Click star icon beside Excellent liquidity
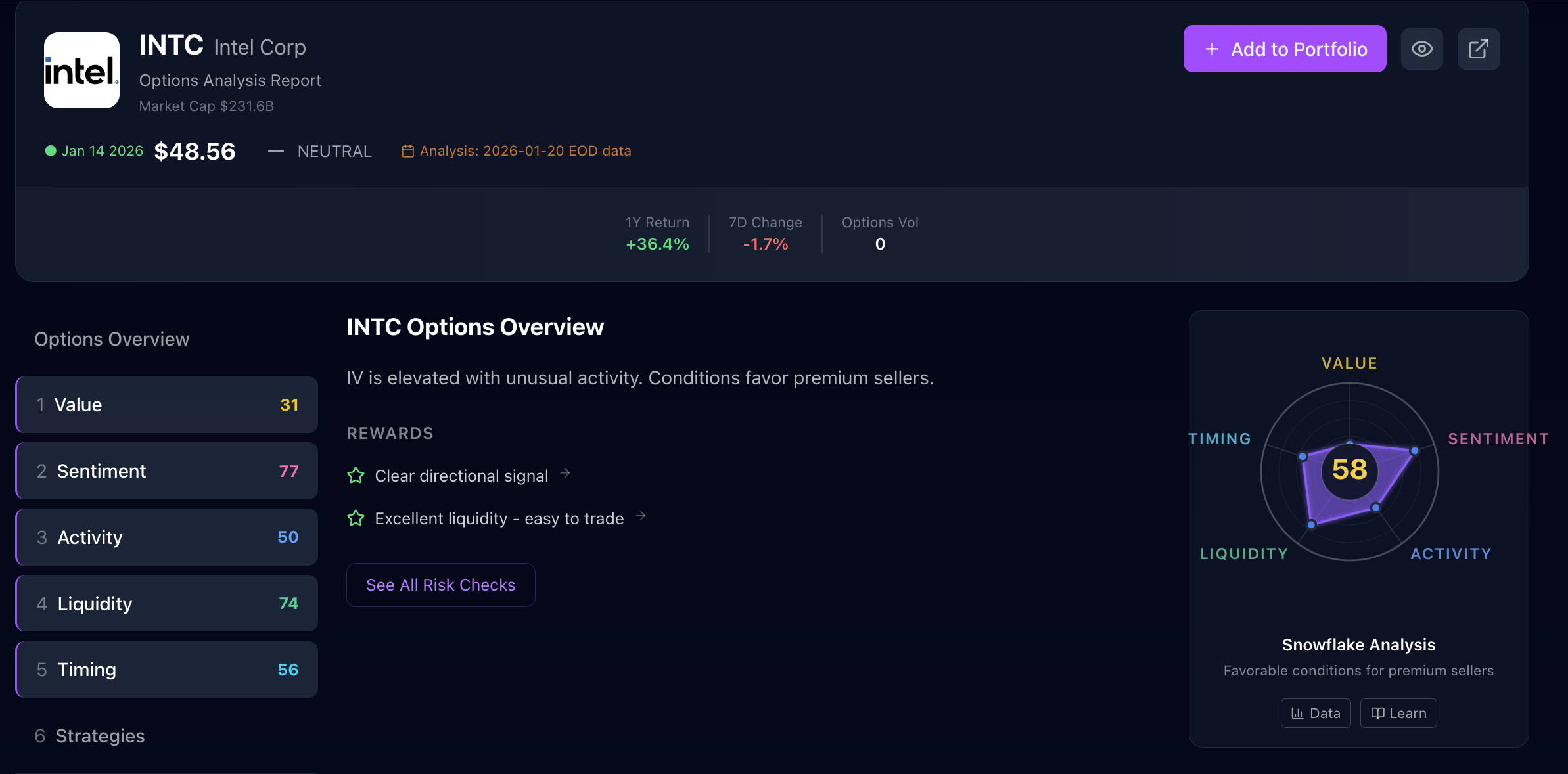Image resolution: width=1568 pixels, height=774 pixels. click(x=356, y=518)
